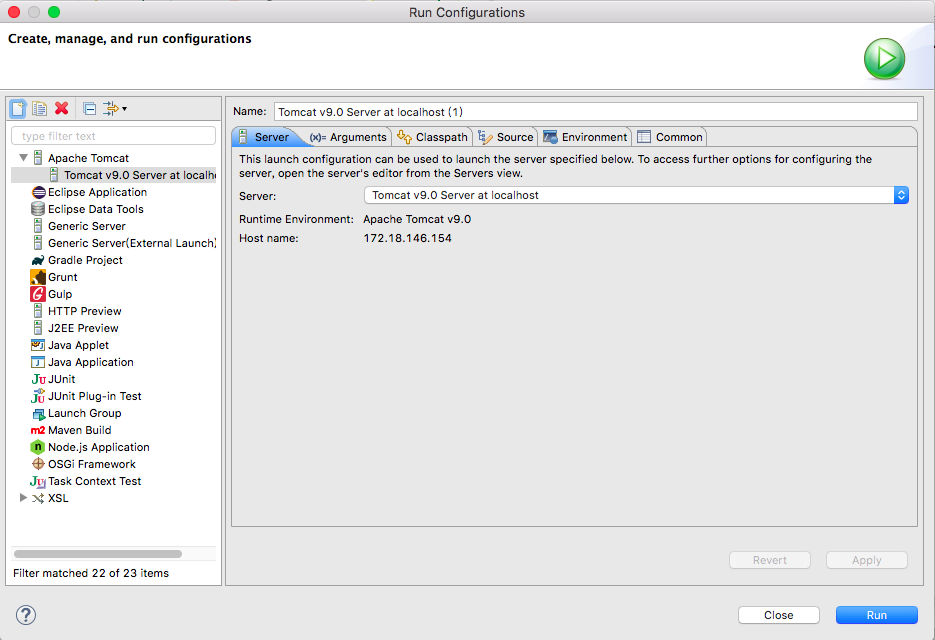Click the New launch configuration icon

click(x=18, y=109)
